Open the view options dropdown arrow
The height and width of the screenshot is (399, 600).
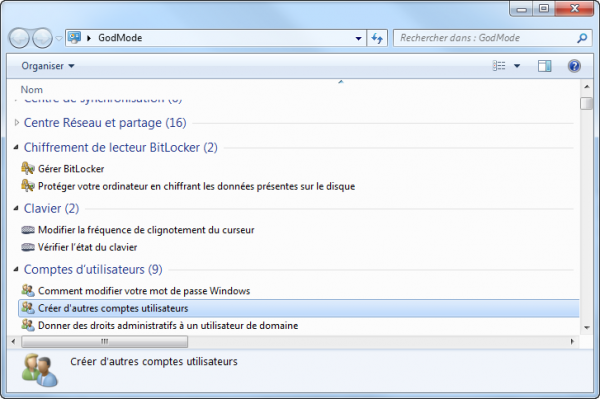(517, 66)
